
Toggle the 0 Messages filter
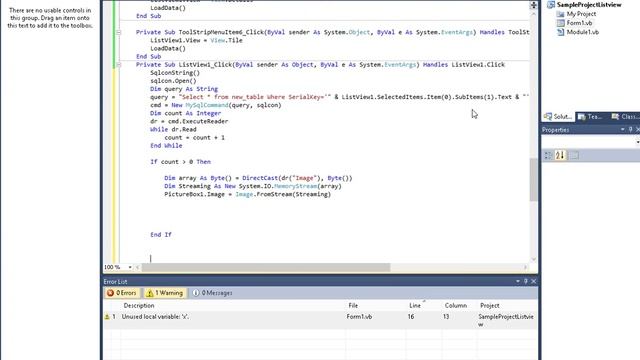coord(212,293)
